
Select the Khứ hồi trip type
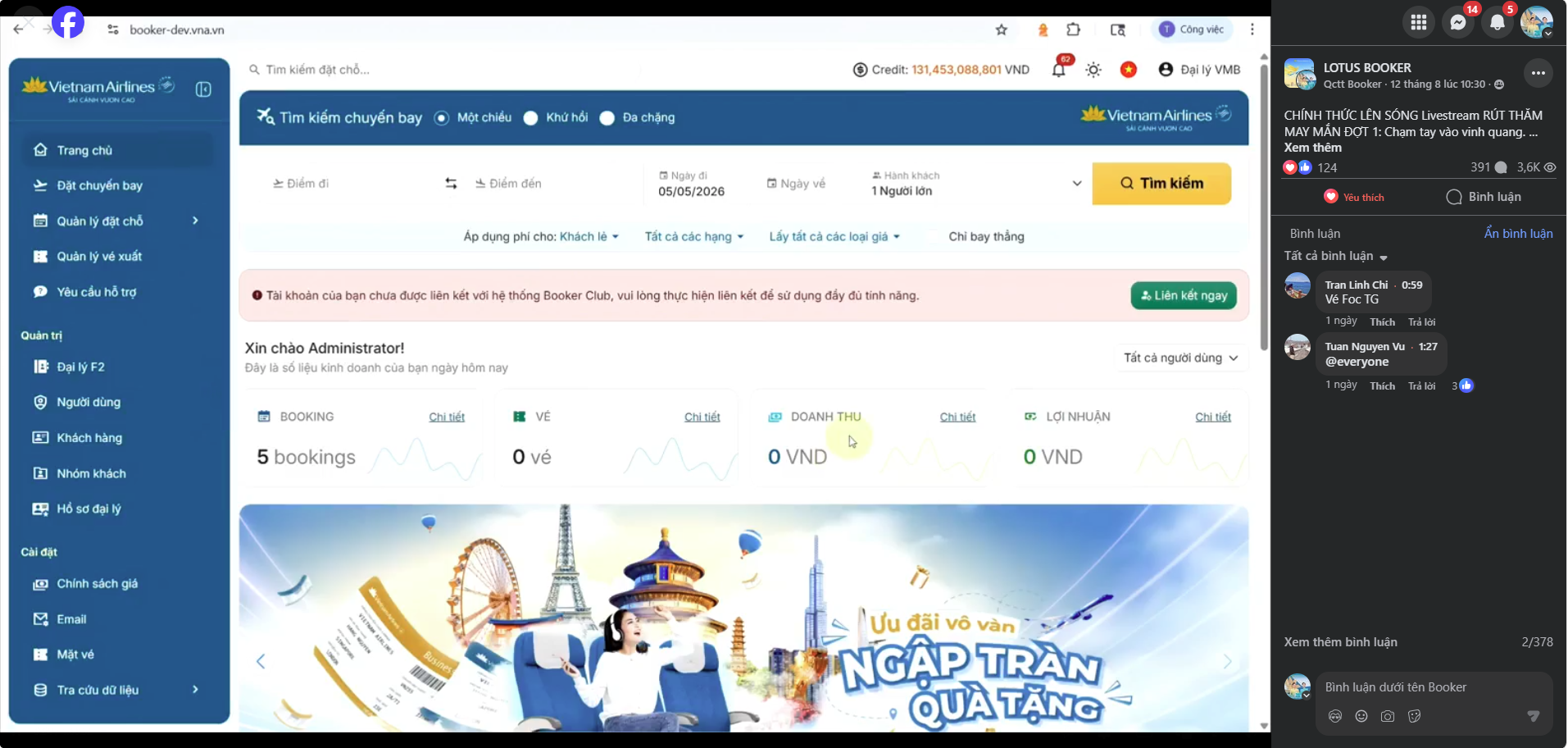[x=531, y=117]
